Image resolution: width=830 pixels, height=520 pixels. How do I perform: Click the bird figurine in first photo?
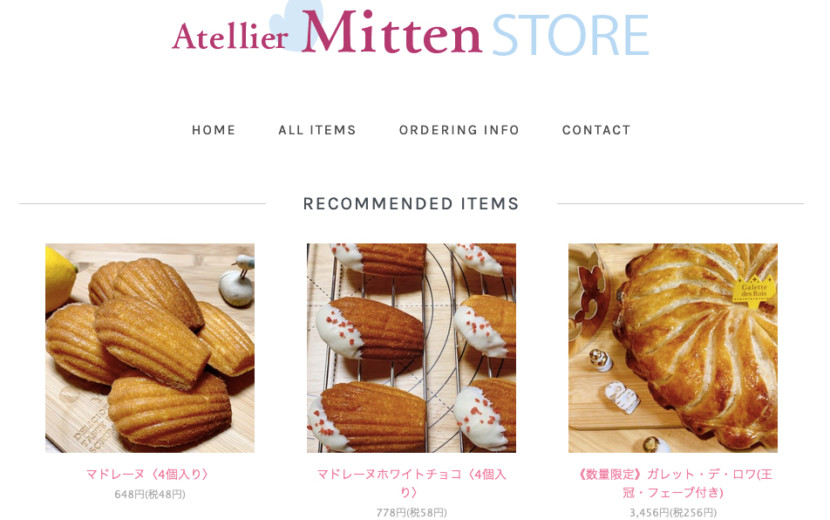[x=238, y=281]
